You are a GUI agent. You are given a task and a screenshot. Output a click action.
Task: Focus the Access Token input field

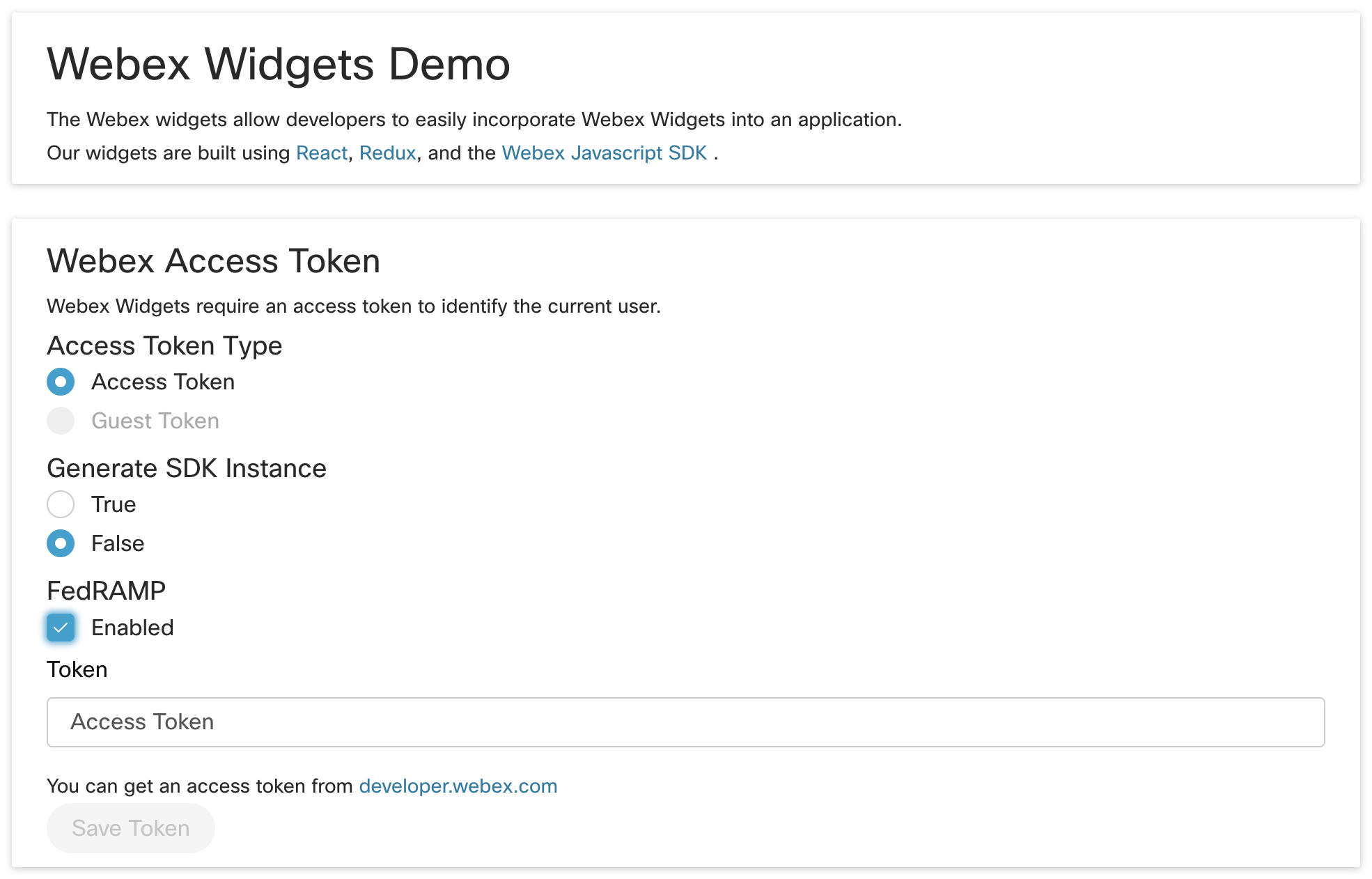(685, 722)
